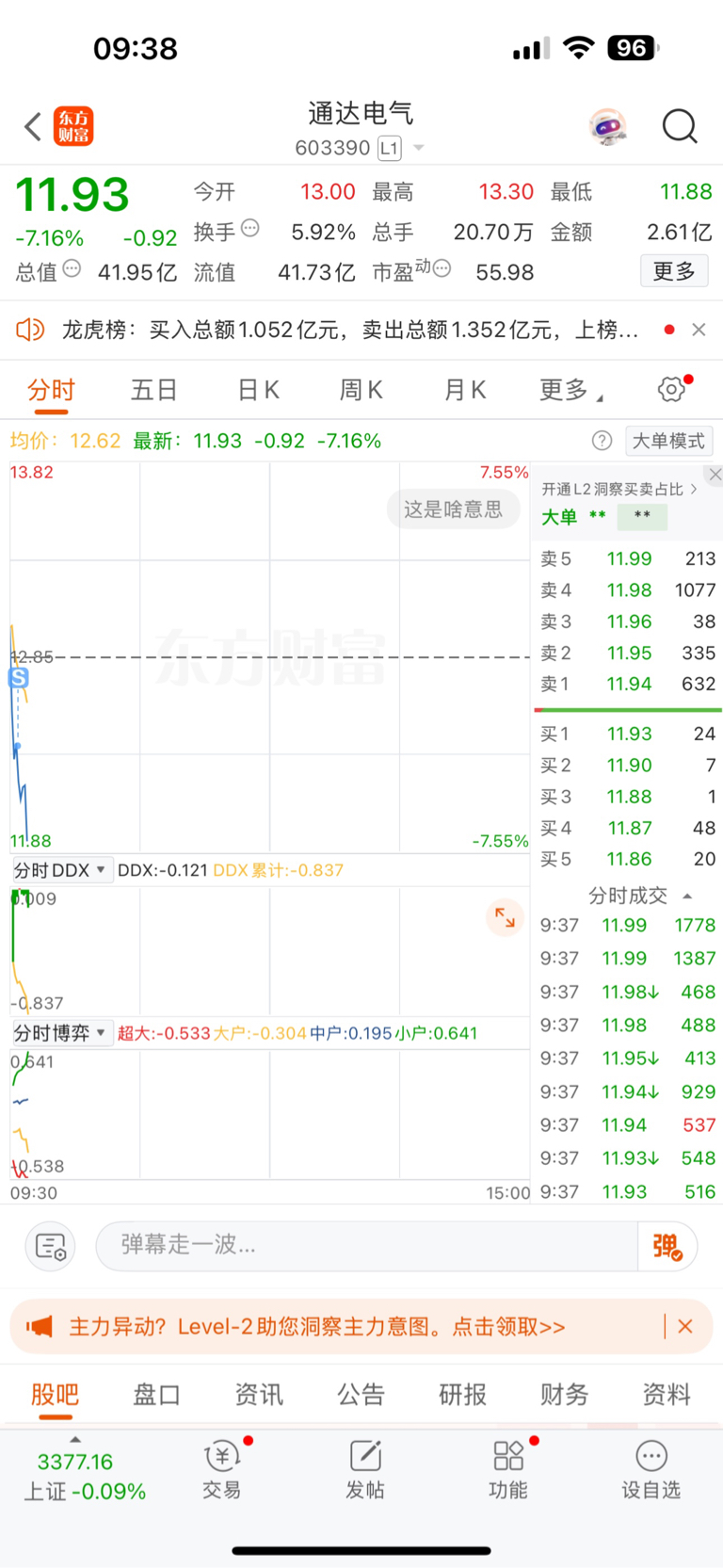The height and width of the screenshot is (1568, 723).
Task: Expand the stock code dropdown arrow
Action: 419,148
